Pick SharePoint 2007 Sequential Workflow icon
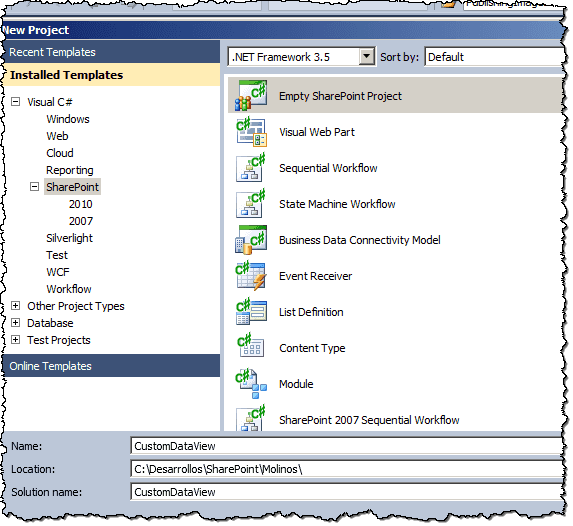 pos(251,419)
